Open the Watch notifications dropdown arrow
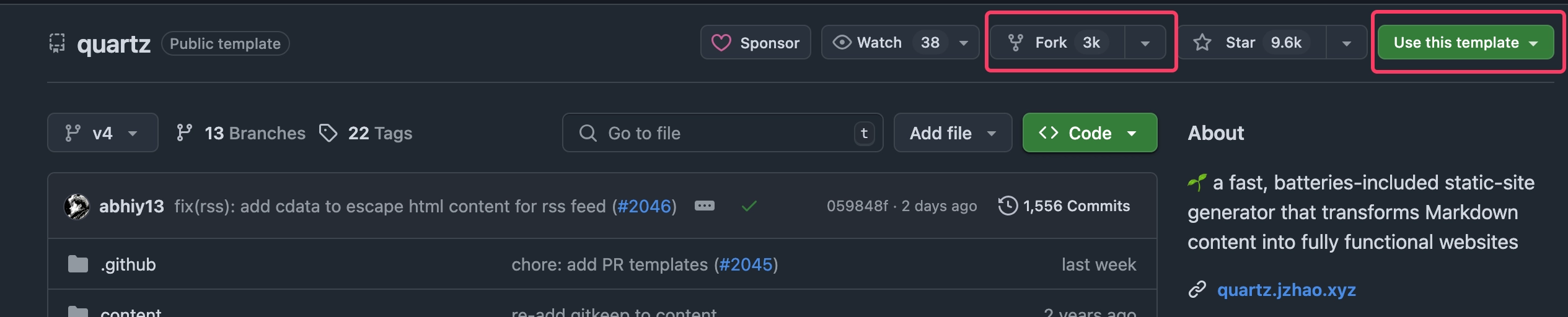The image size is (1568, 317). tap(964, 43)
